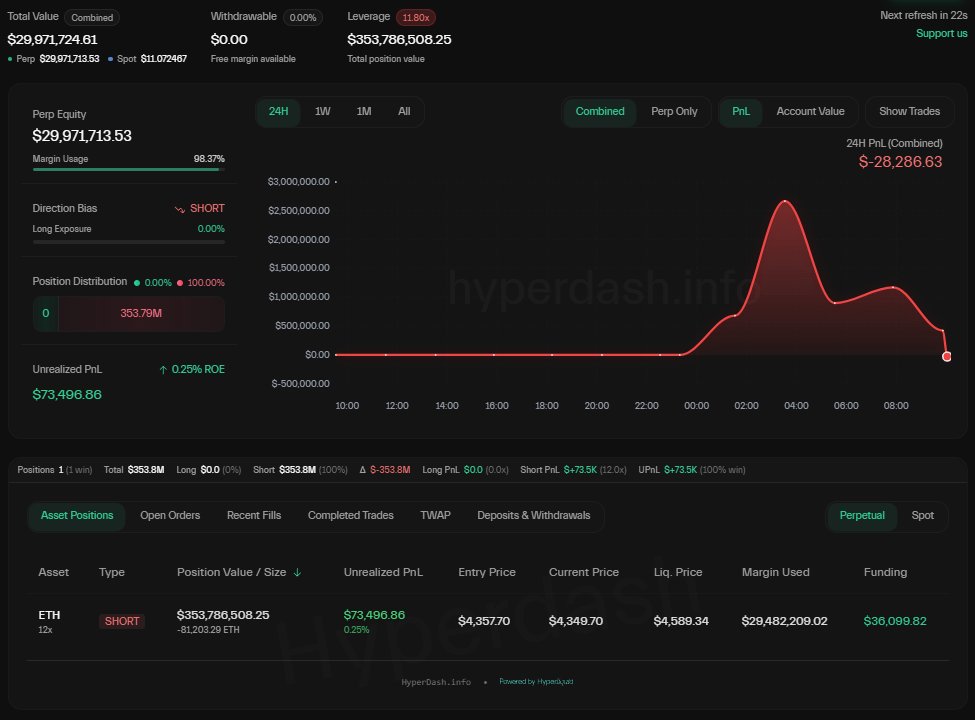Image resolution: width=975 pixels, height=720 pixels.
Task: Click the blue Spot legend dot
Action: point(111,59)
